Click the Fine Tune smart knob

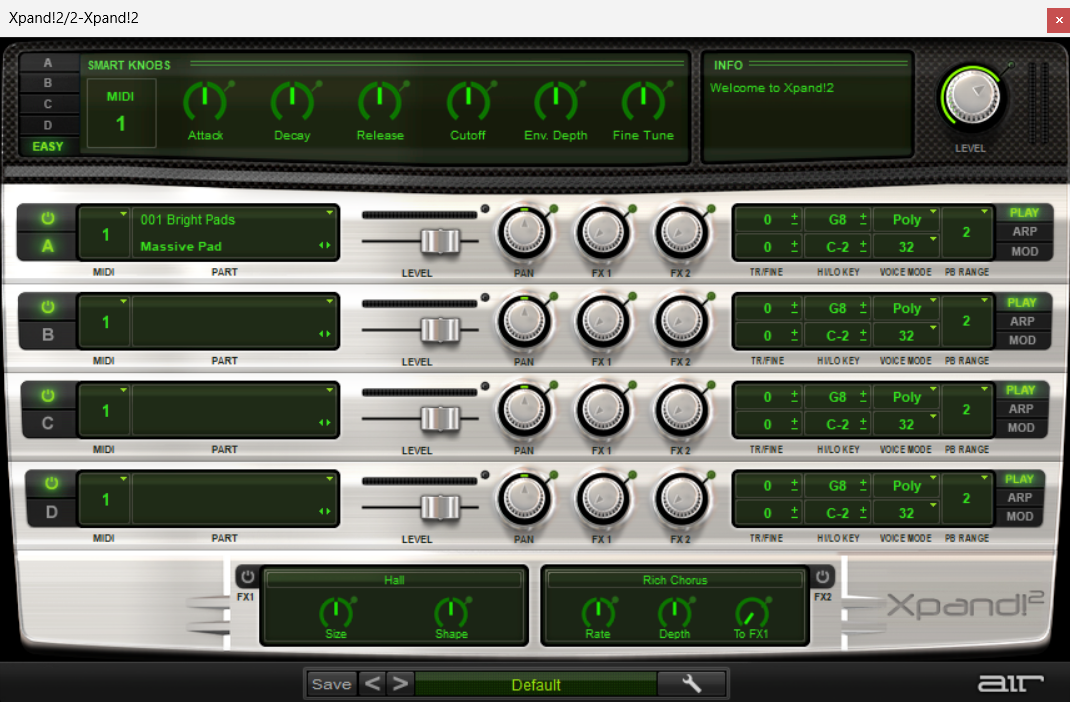click(644, 102)
